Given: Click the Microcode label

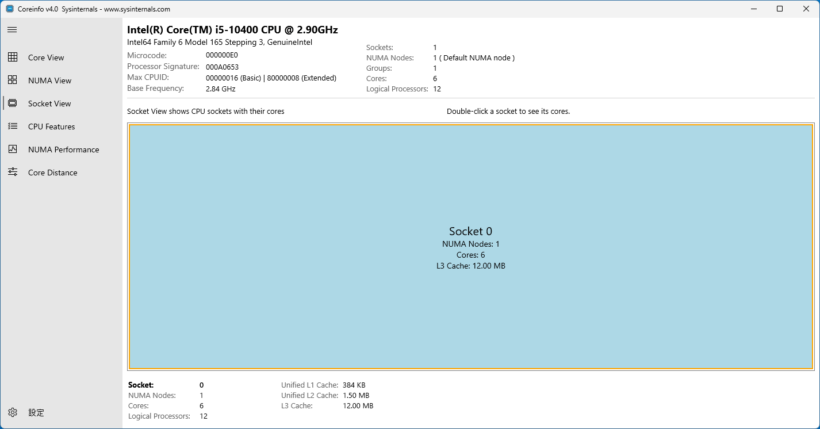Looking at the screenshot, I should click(x=147, y=55).
